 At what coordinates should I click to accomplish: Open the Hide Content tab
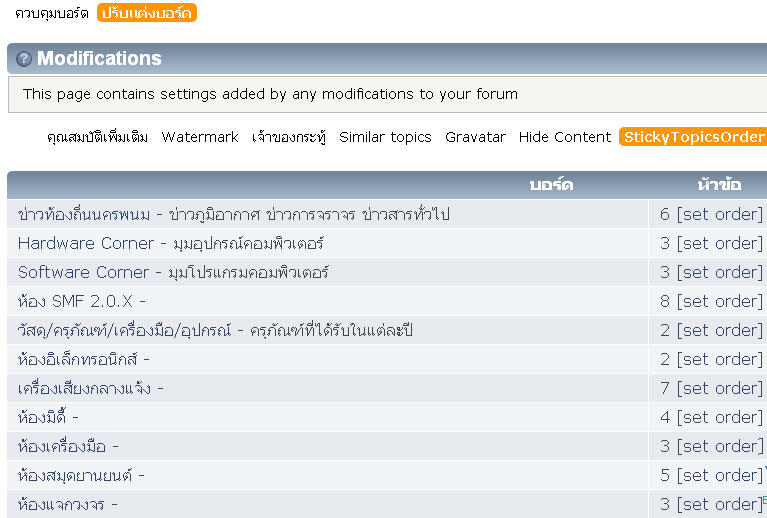(x=564, y=137)
